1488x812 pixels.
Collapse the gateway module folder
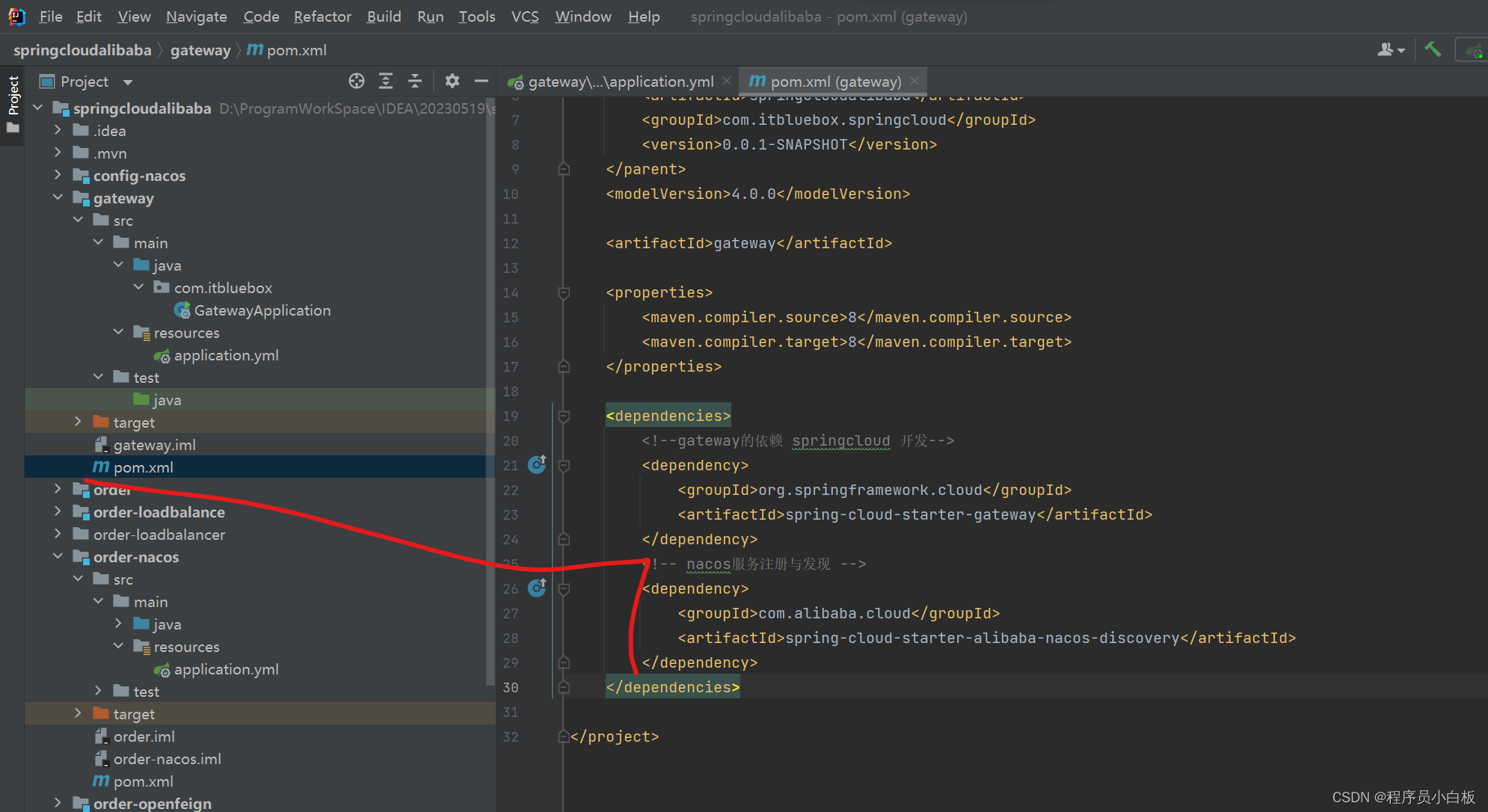coord(58,197)
